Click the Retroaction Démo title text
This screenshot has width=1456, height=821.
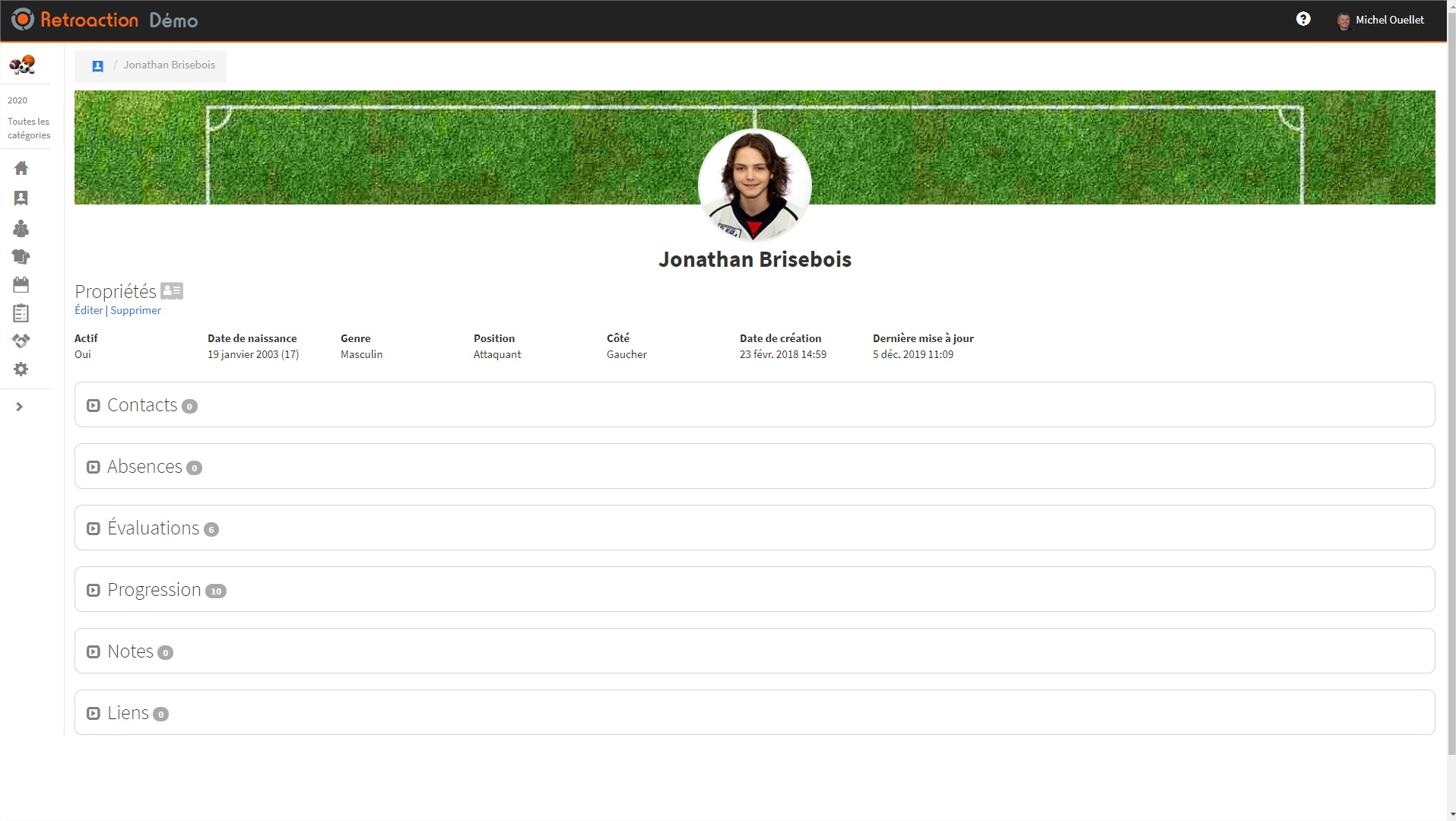click(x=119, y=21)
